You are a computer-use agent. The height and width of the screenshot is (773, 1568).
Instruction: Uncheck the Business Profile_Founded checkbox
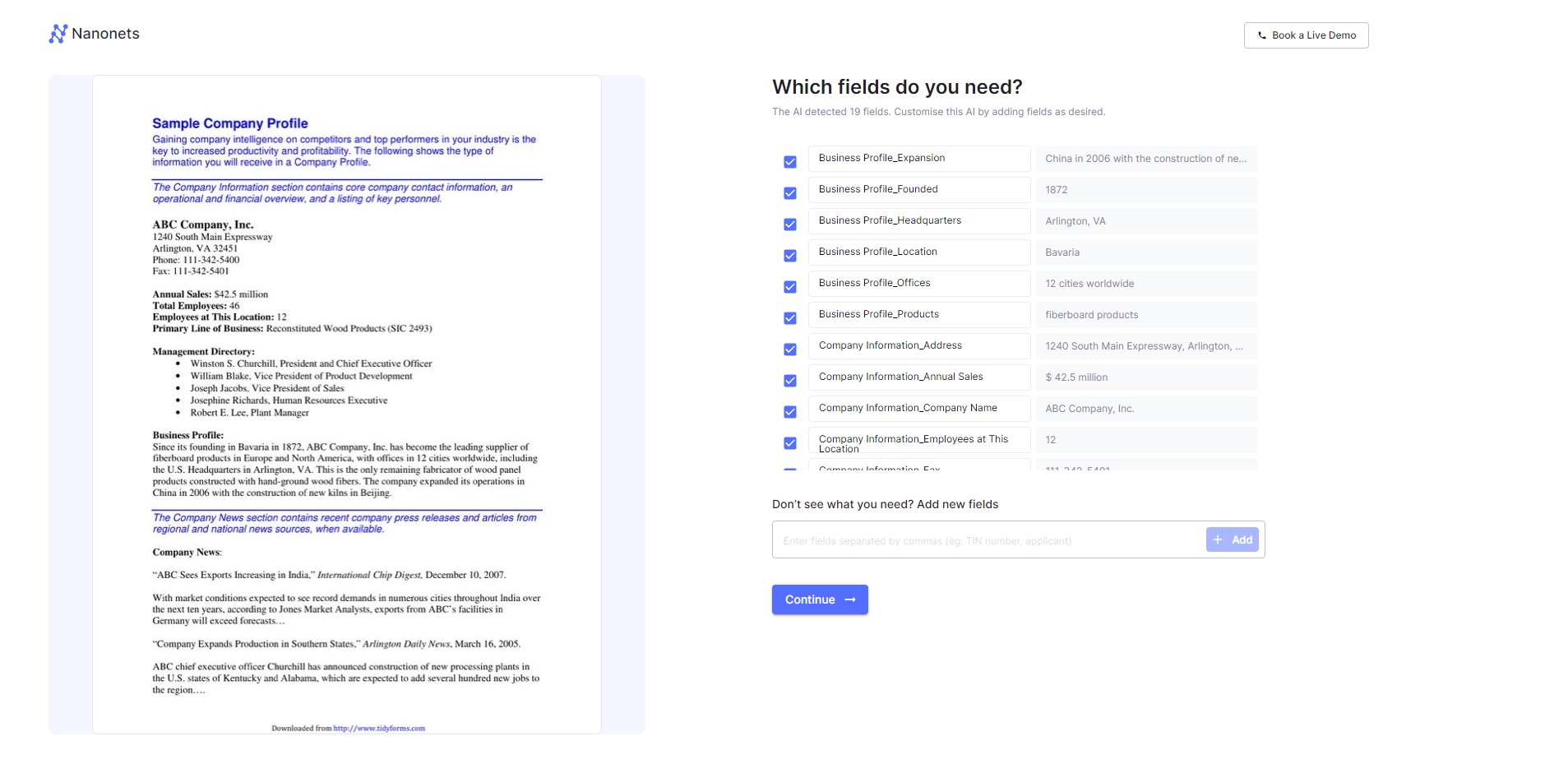[x=790, y=193]
